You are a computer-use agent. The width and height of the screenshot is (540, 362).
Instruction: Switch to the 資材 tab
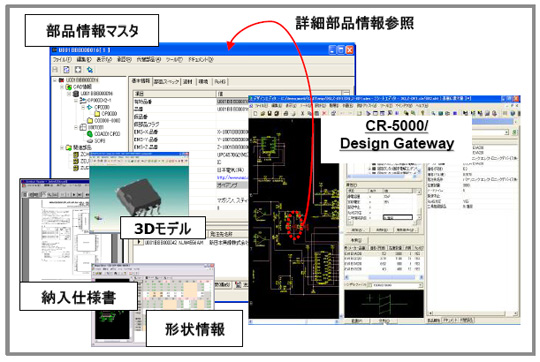pos(188,82)
